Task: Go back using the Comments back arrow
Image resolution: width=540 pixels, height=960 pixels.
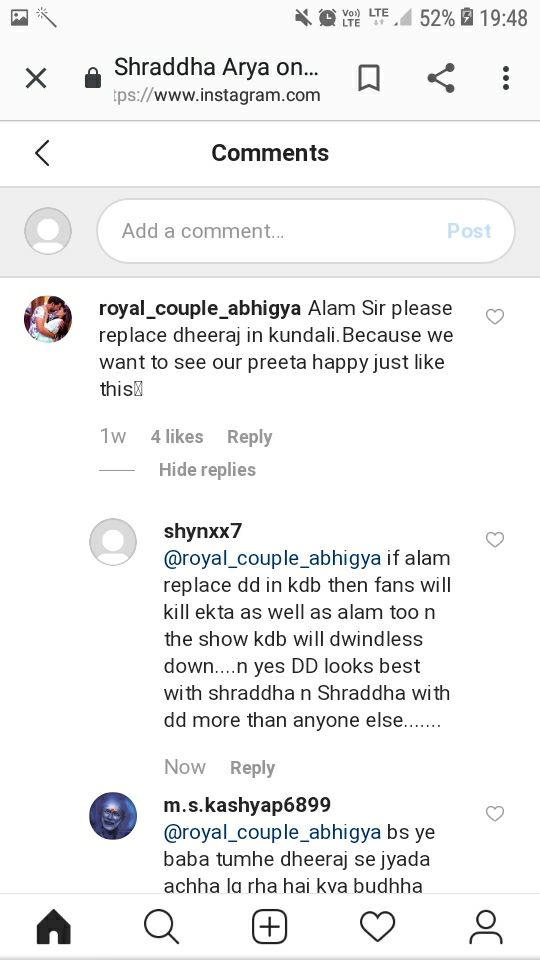Action: 42,153
